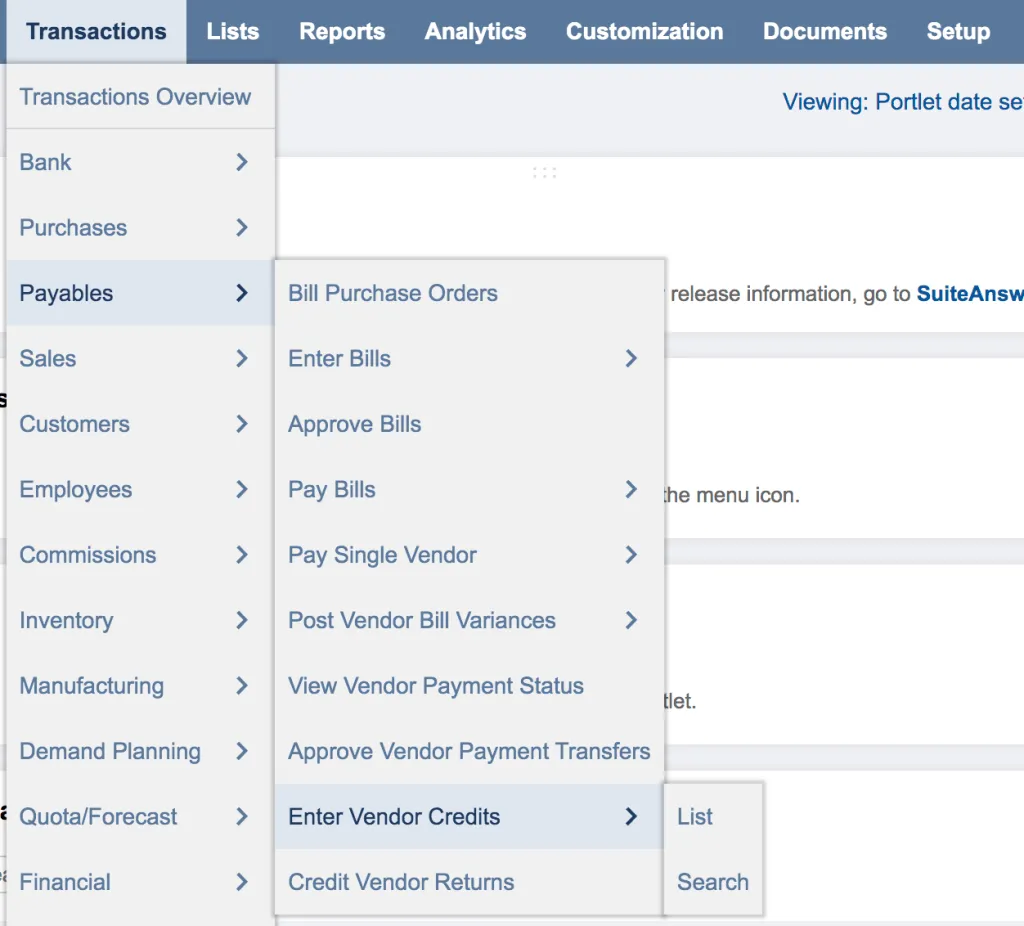
Task: Expand the Pay Bills chevron
Action: [631, 489]
